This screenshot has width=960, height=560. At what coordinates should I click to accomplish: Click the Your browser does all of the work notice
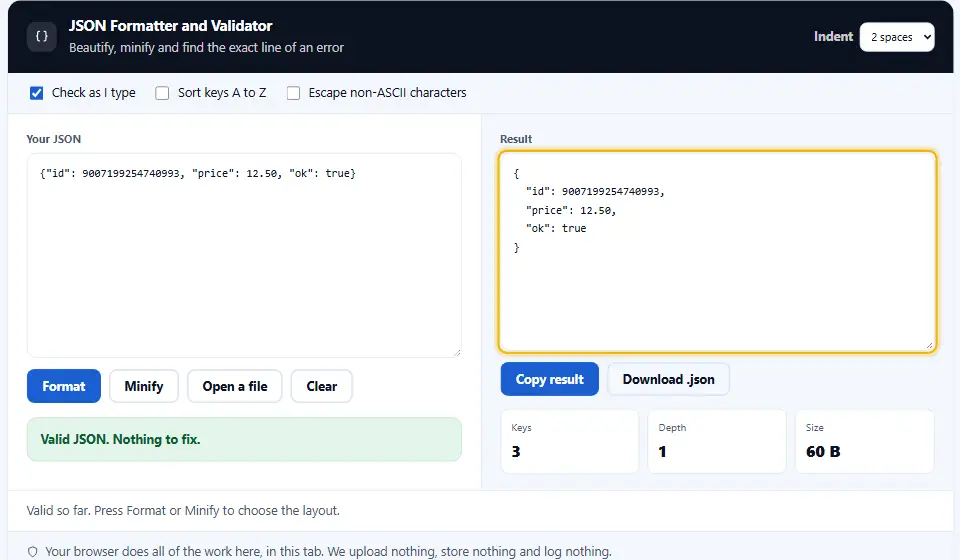tap(328, 551)
